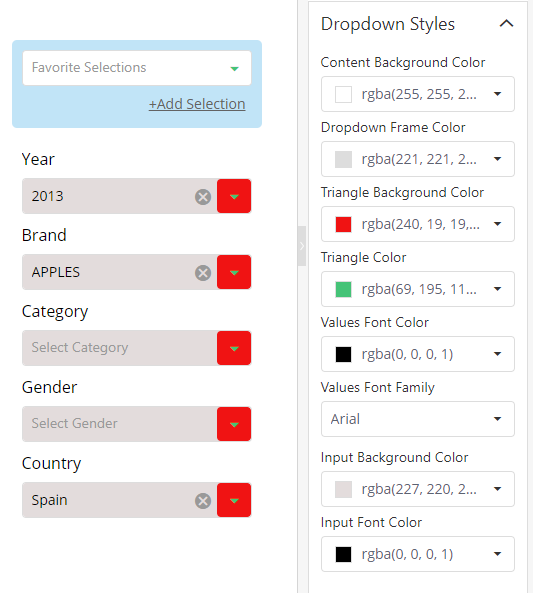This screenshot has width=533, height=593.
Task: Open the Country dropdown red arrow
Action: click(234, 500)
